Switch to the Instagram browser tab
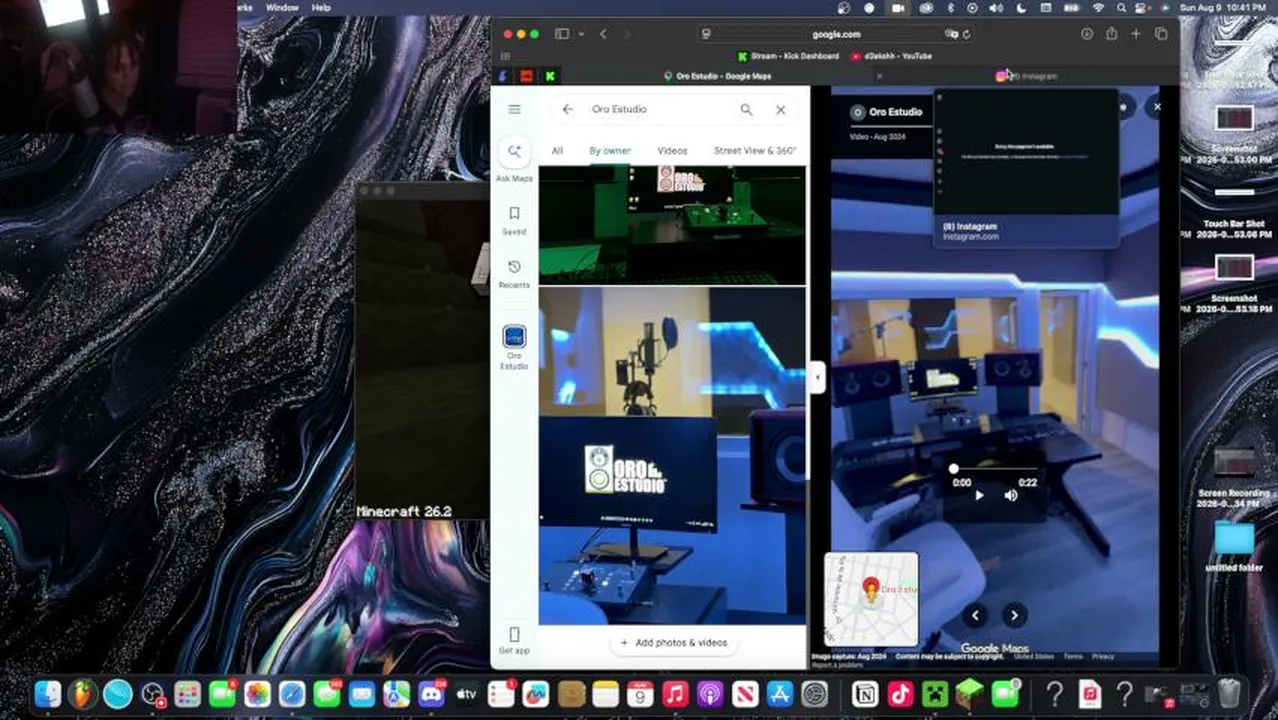 pyautogui.click(x=1027, y=76)
